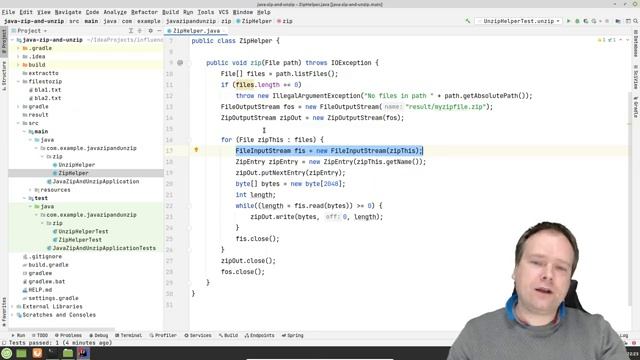Open the Endpoints tool window
640x360 pixels.
260,336
